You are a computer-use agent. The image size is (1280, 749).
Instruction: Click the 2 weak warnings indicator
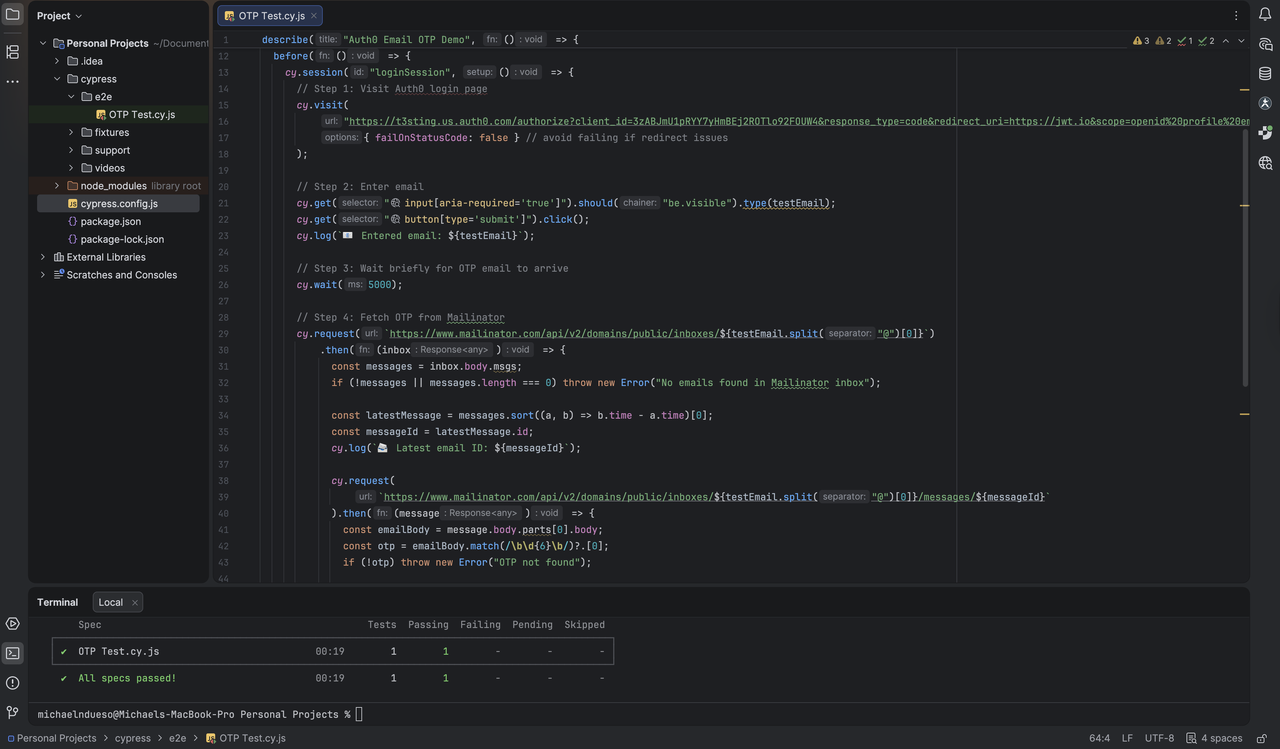tap(1163, 41)
